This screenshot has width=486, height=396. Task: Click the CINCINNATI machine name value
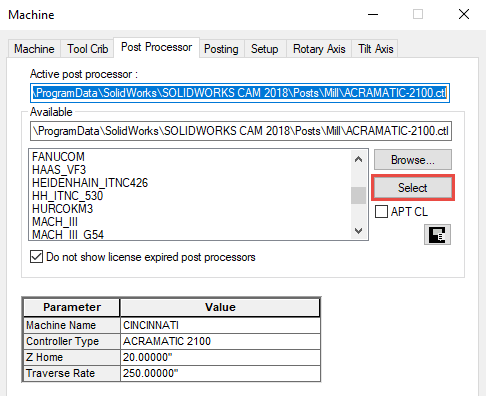pos(220,325)
